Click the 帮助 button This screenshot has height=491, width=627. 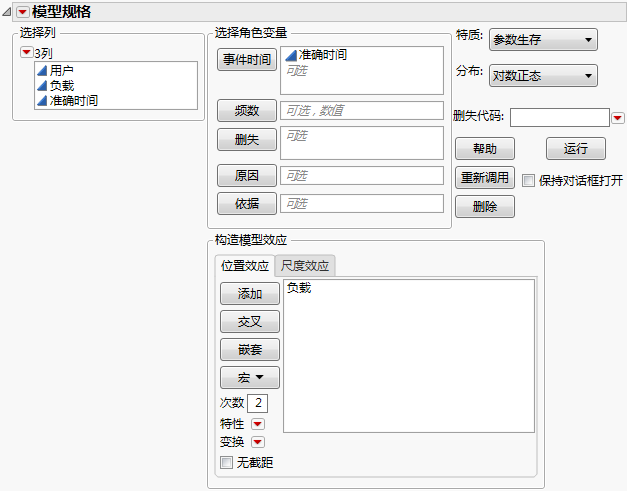485,149
